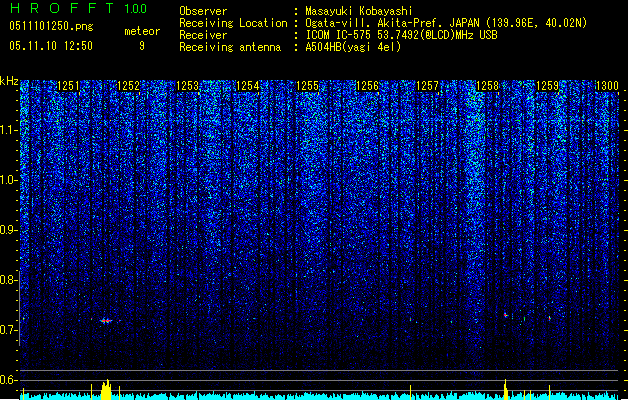Click the 0.9 kHz axis tick label
The image size is (629, 400).
coord(8,230)
